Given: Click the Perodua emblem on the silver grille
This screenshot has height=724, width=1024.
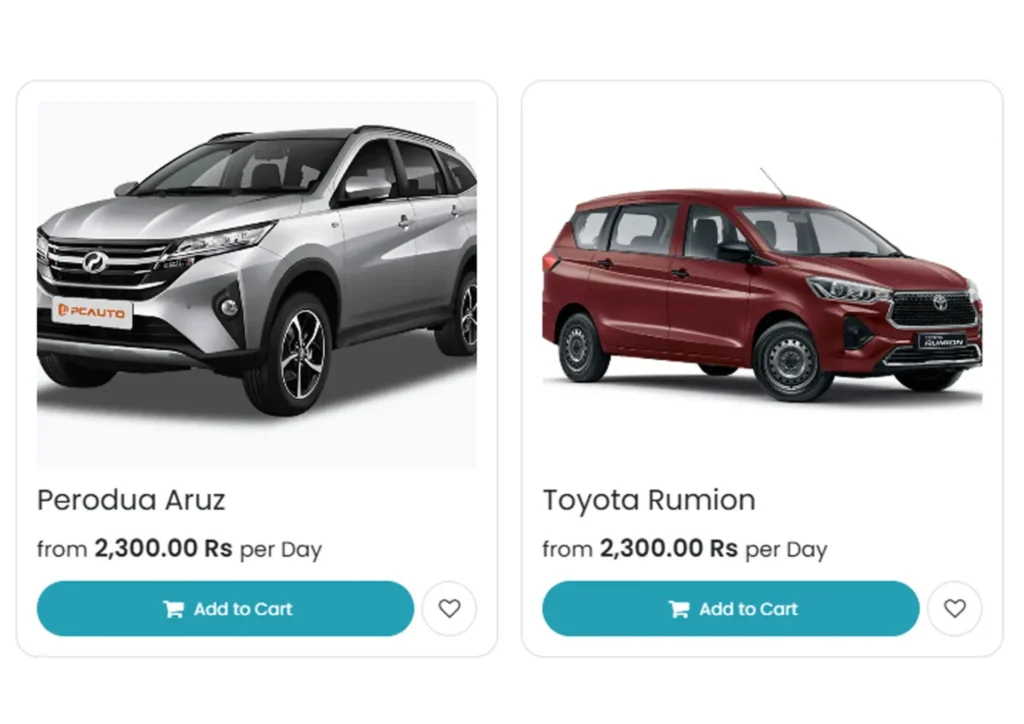Looking at the screenshot, I should 95,262.
